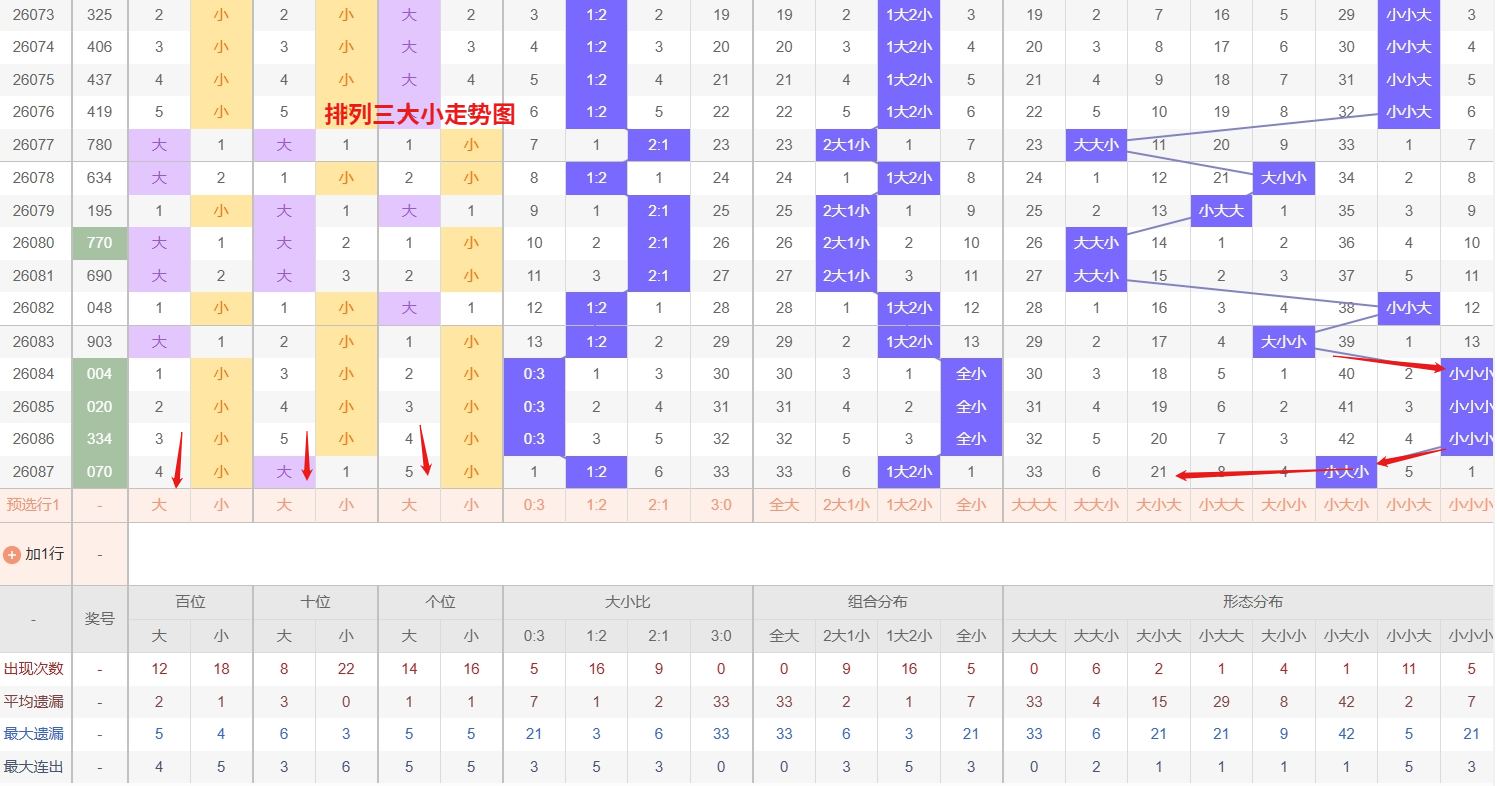
Task: Click the 最大遗漏 statistics row label
Action: [x=33, y=734]
